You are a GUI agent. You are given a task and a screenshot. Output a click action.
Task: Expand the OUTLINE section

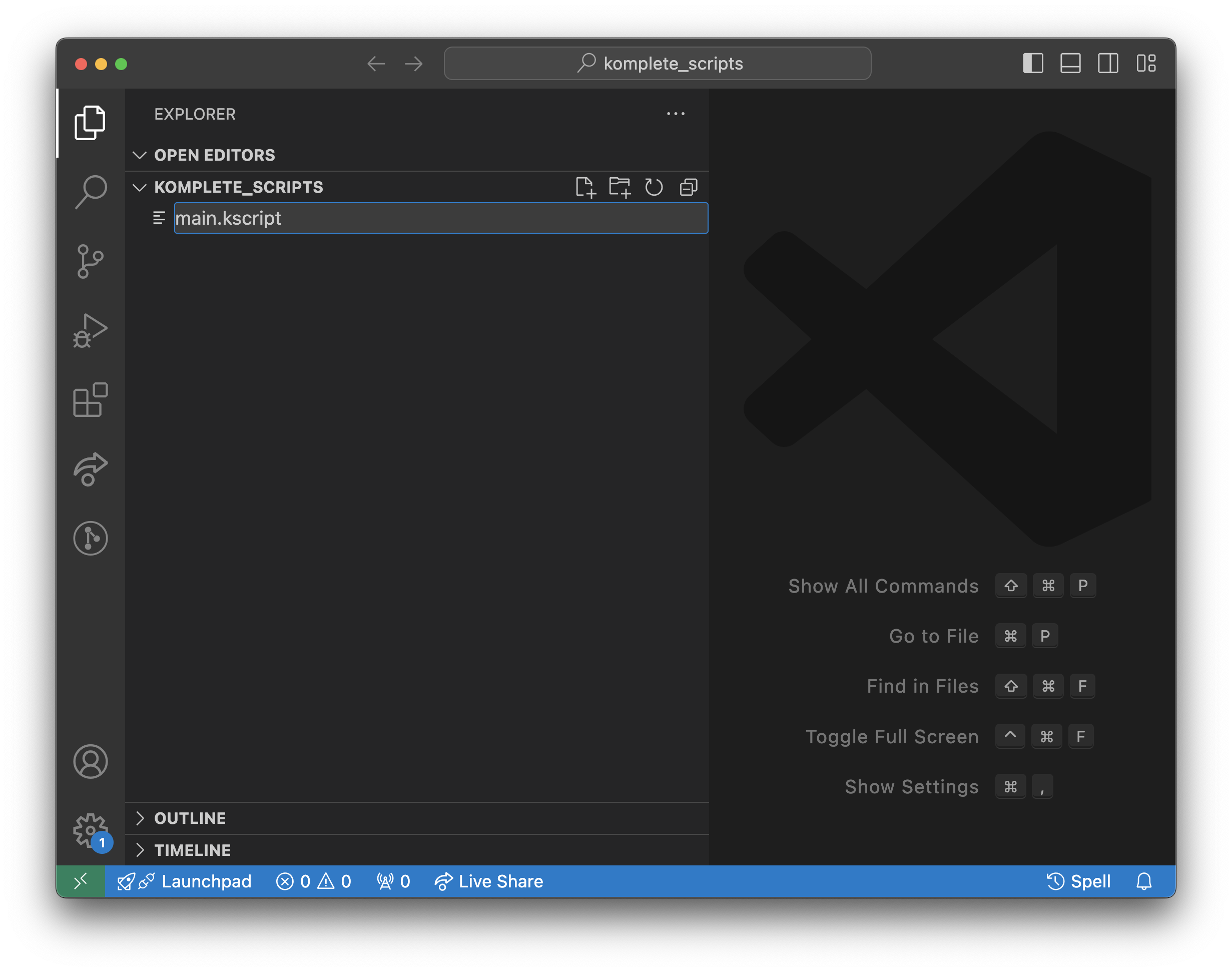point(417,818)
